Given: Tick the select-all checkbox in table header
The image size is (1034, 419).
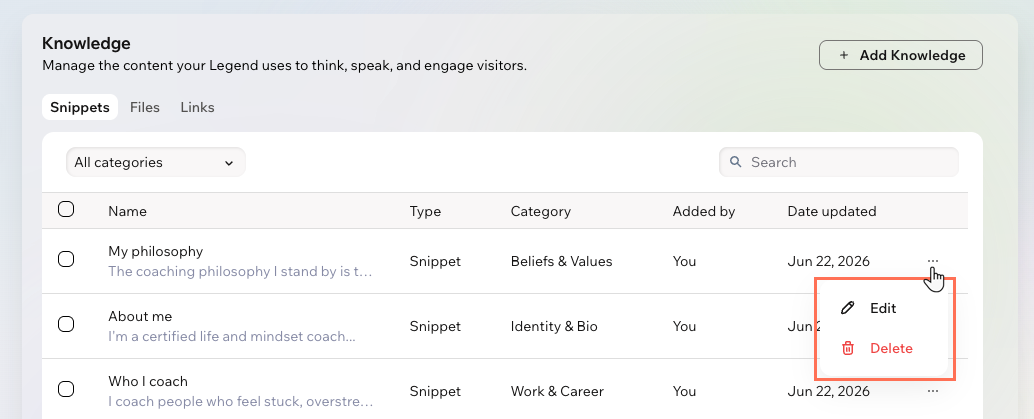Looking at the screenshot, I should pos(66,209).
